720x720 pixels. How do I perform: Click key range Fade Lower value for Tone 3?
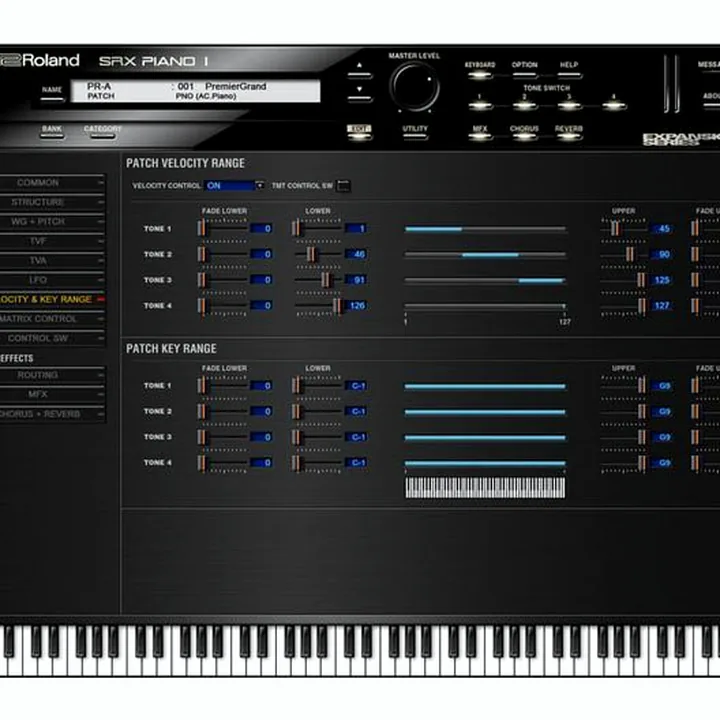click(x=261, y=437)
